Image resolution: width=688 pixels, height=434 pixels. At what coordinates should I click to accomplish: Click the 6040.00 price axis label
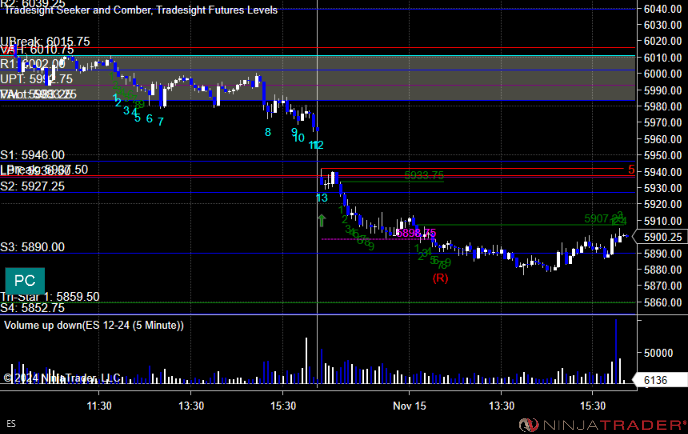point(663,9)
